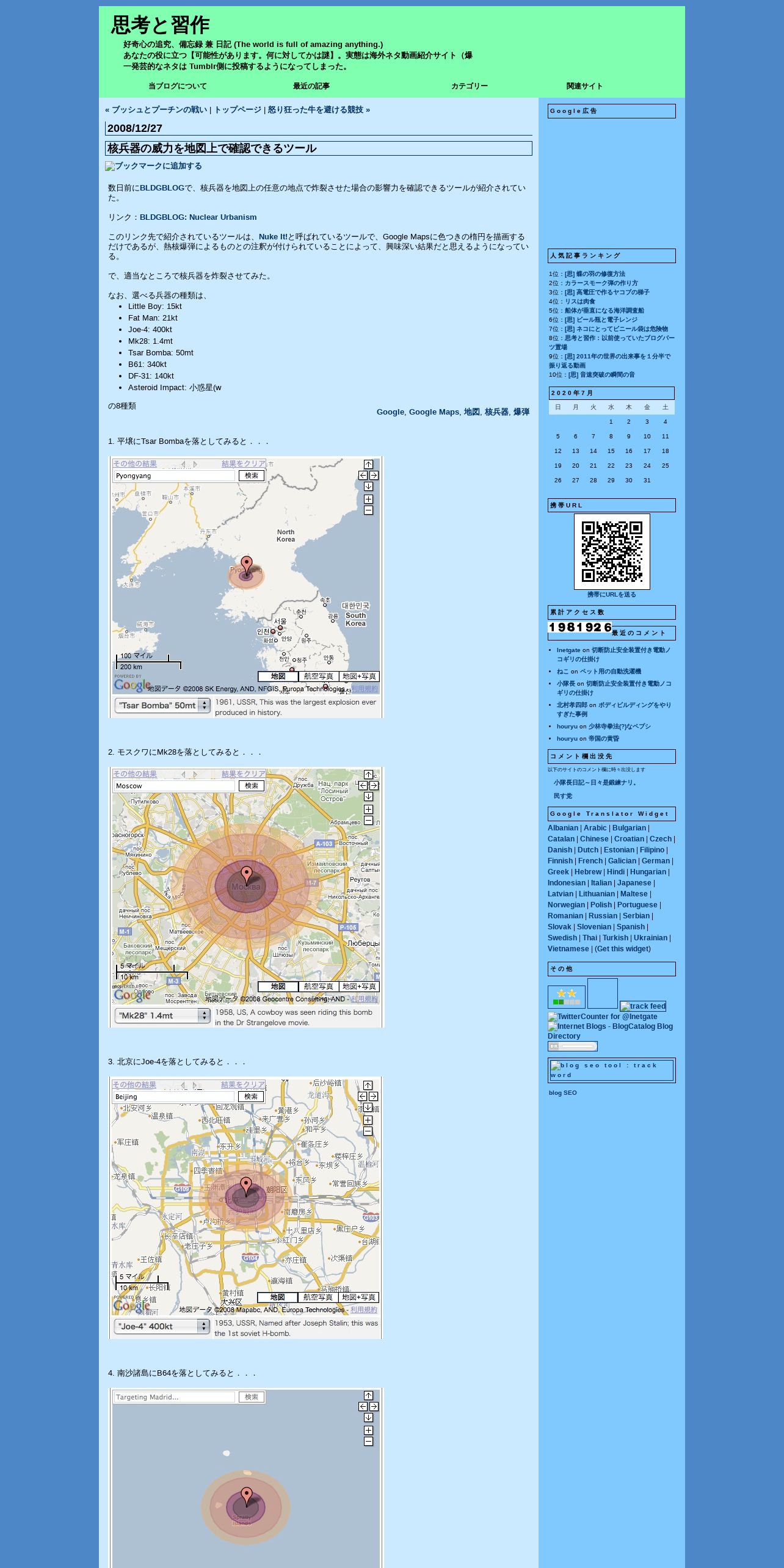The image size is (784, 1568).
Task: Open ranking item リスは肉食
Action: click(580, 302)
